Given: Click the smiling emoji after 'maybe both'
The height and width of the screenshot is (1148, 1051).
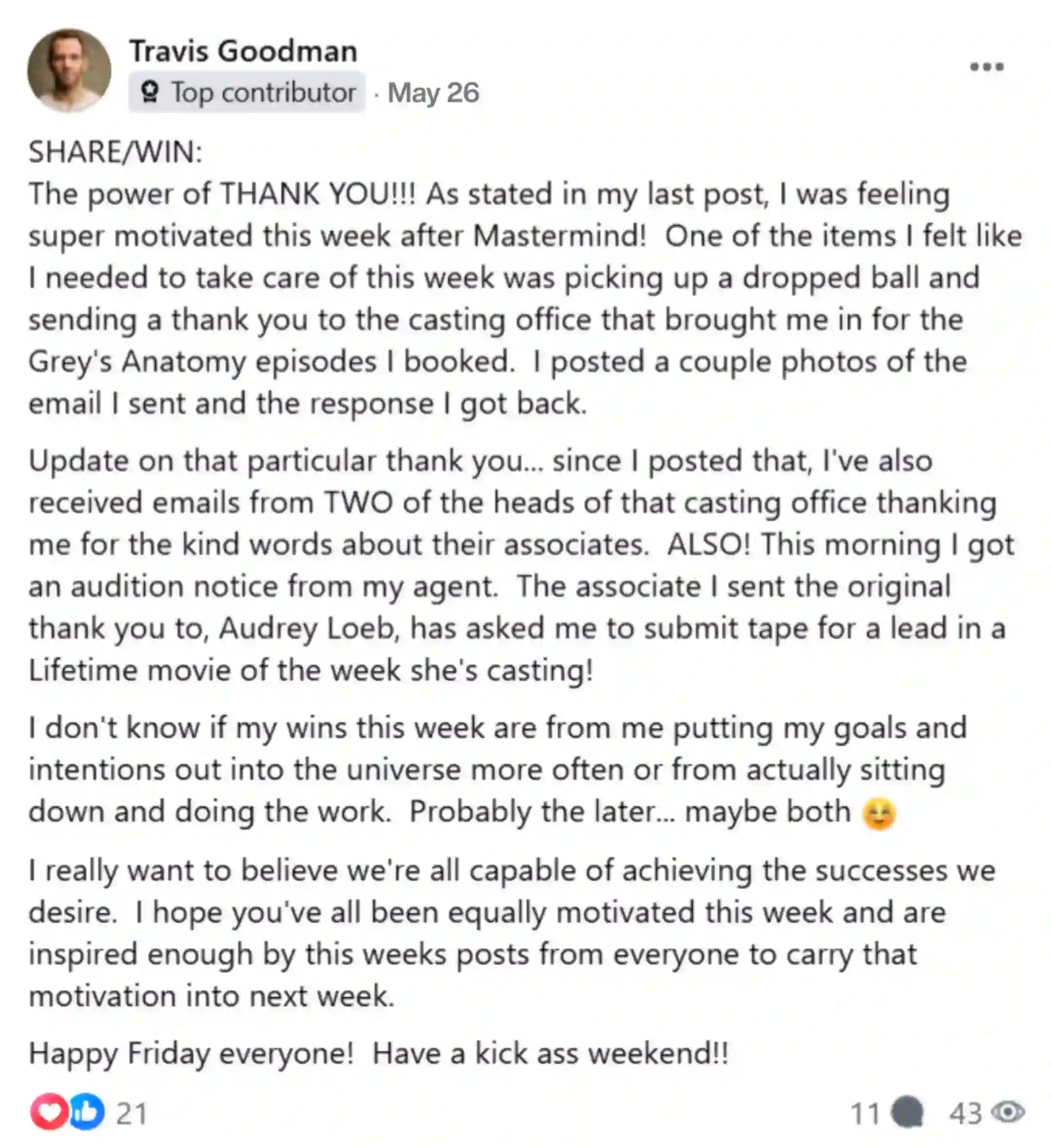Looking at the screenshot, I should pyautogui.click(x=880, y=814).
